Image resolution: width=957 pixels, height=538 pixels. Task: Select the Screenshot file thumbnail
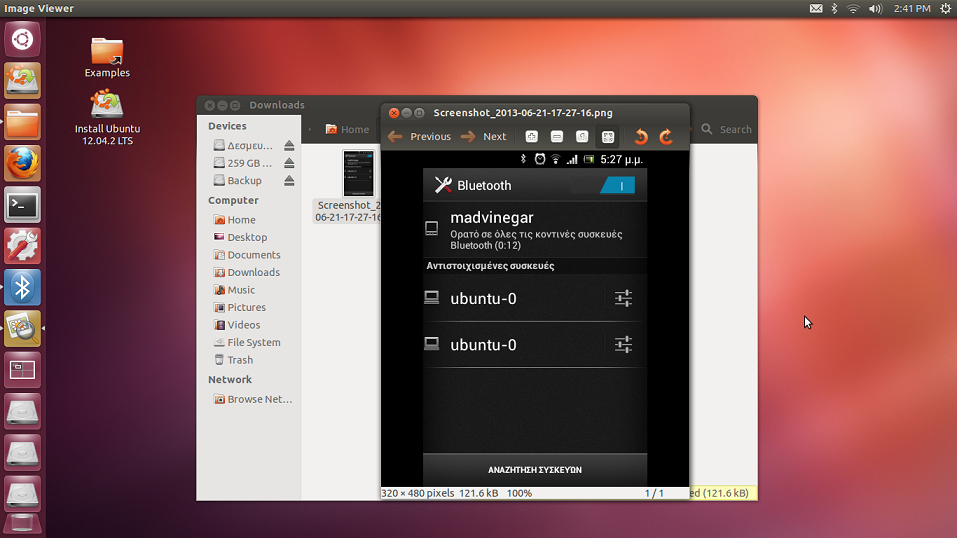click(357, 174)
